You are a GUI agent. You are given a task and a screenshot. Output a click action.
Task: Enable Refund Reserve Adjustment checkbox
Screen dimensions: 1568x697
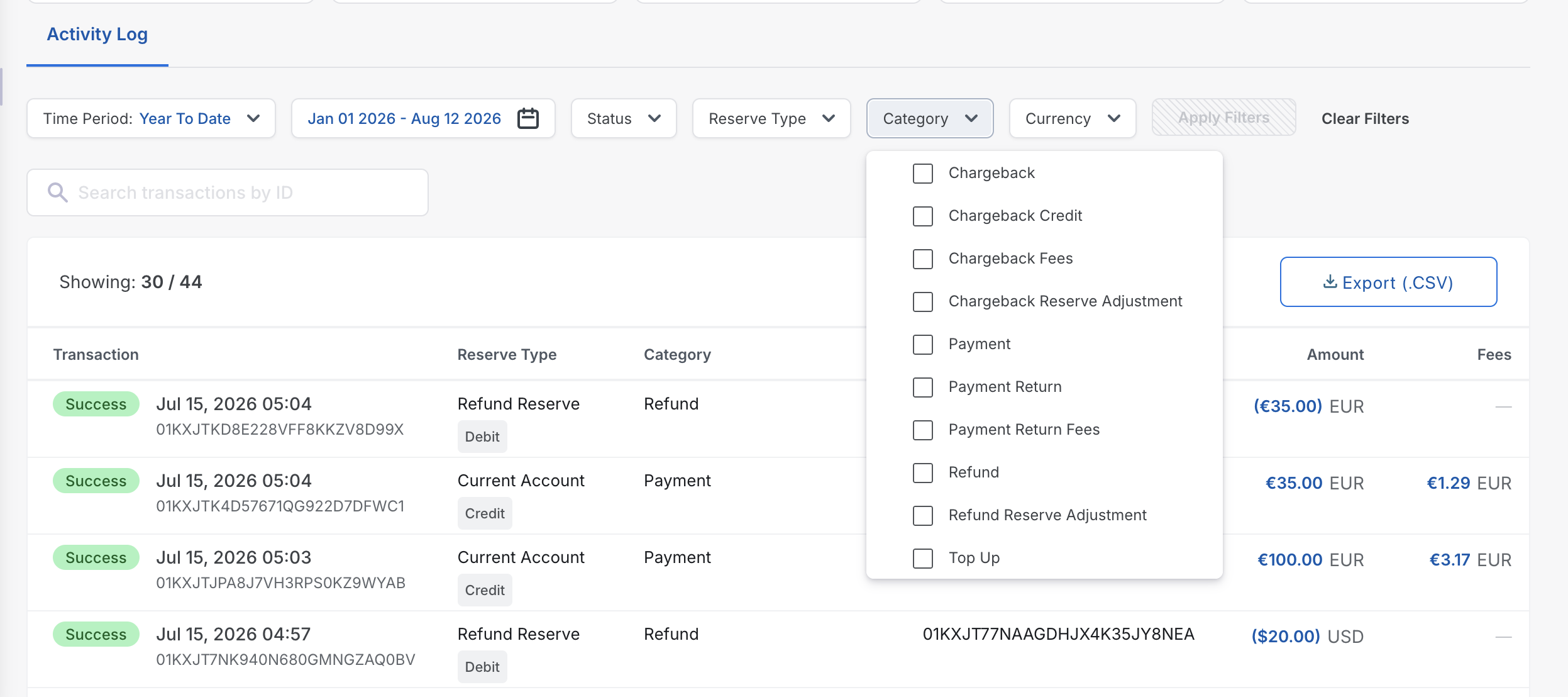click(922, 515)
